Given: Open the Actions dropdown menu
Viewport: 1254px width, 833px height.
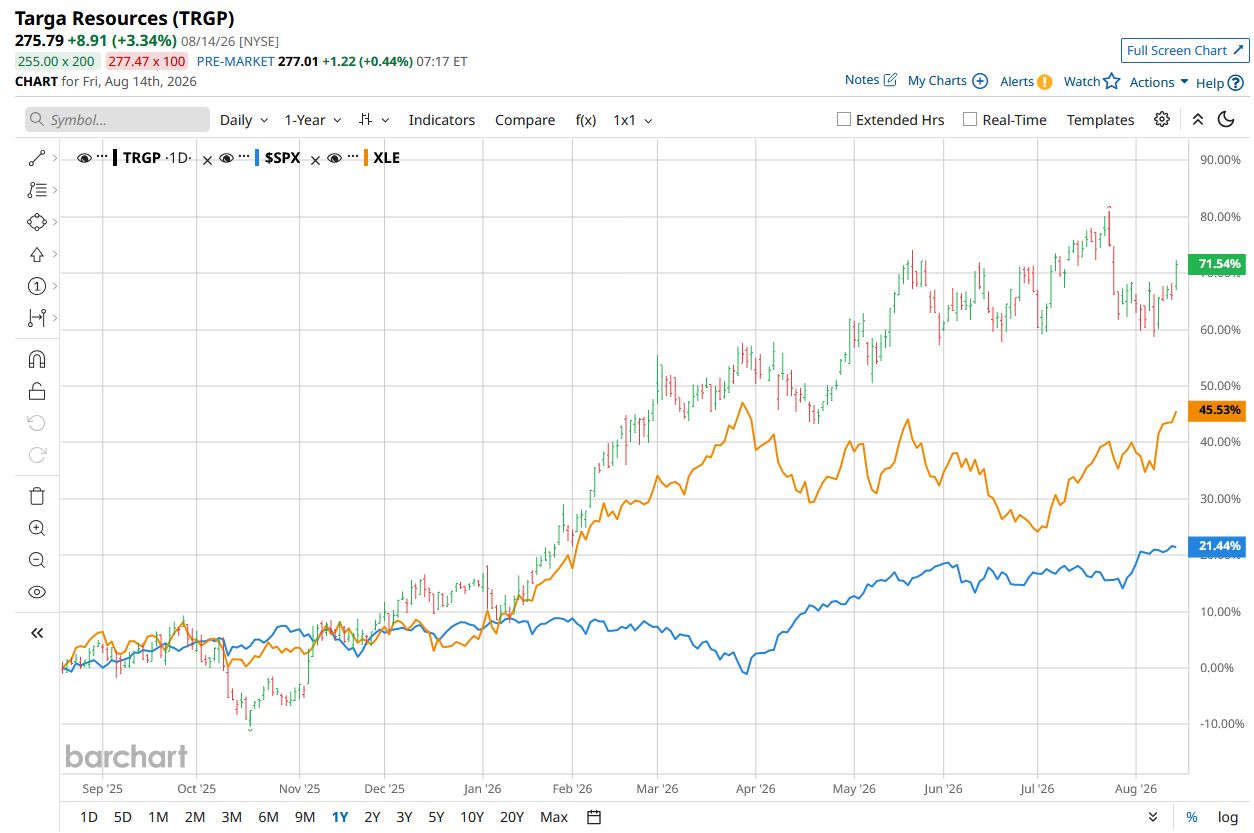Looking at the screenshot, I should 1159,82.
